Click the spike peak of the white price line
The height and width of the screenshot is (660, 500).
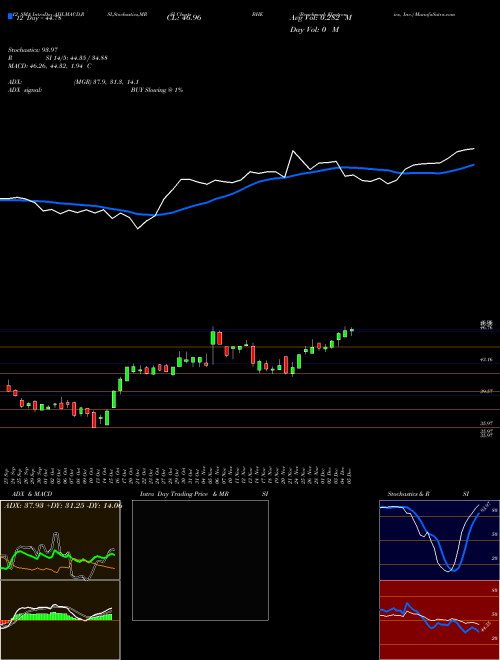[293, 151]
